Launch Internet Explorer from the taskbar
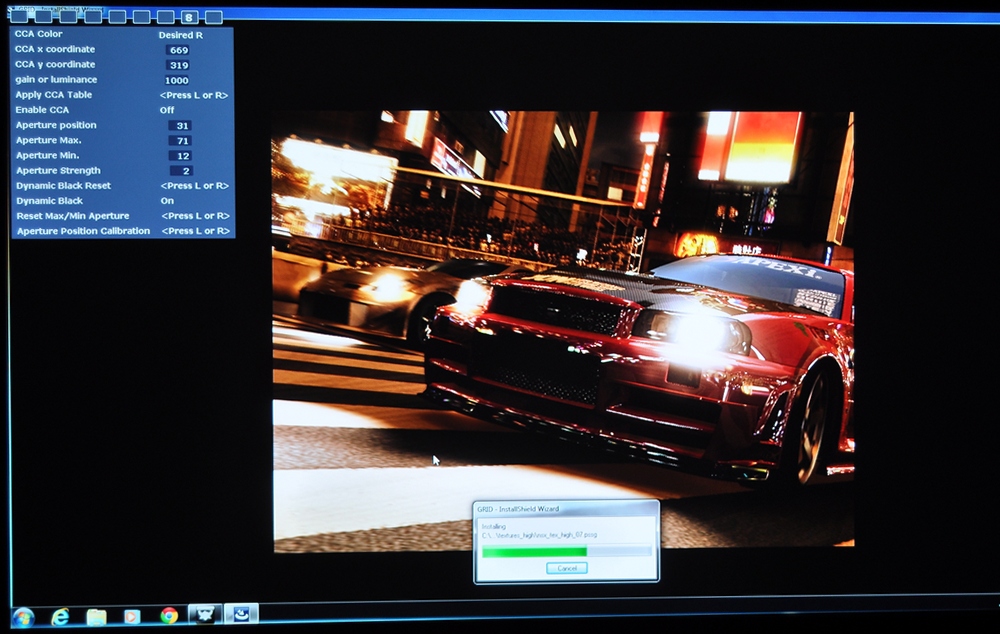Viewport: 1000px width, 634px height. click(60, 617)
